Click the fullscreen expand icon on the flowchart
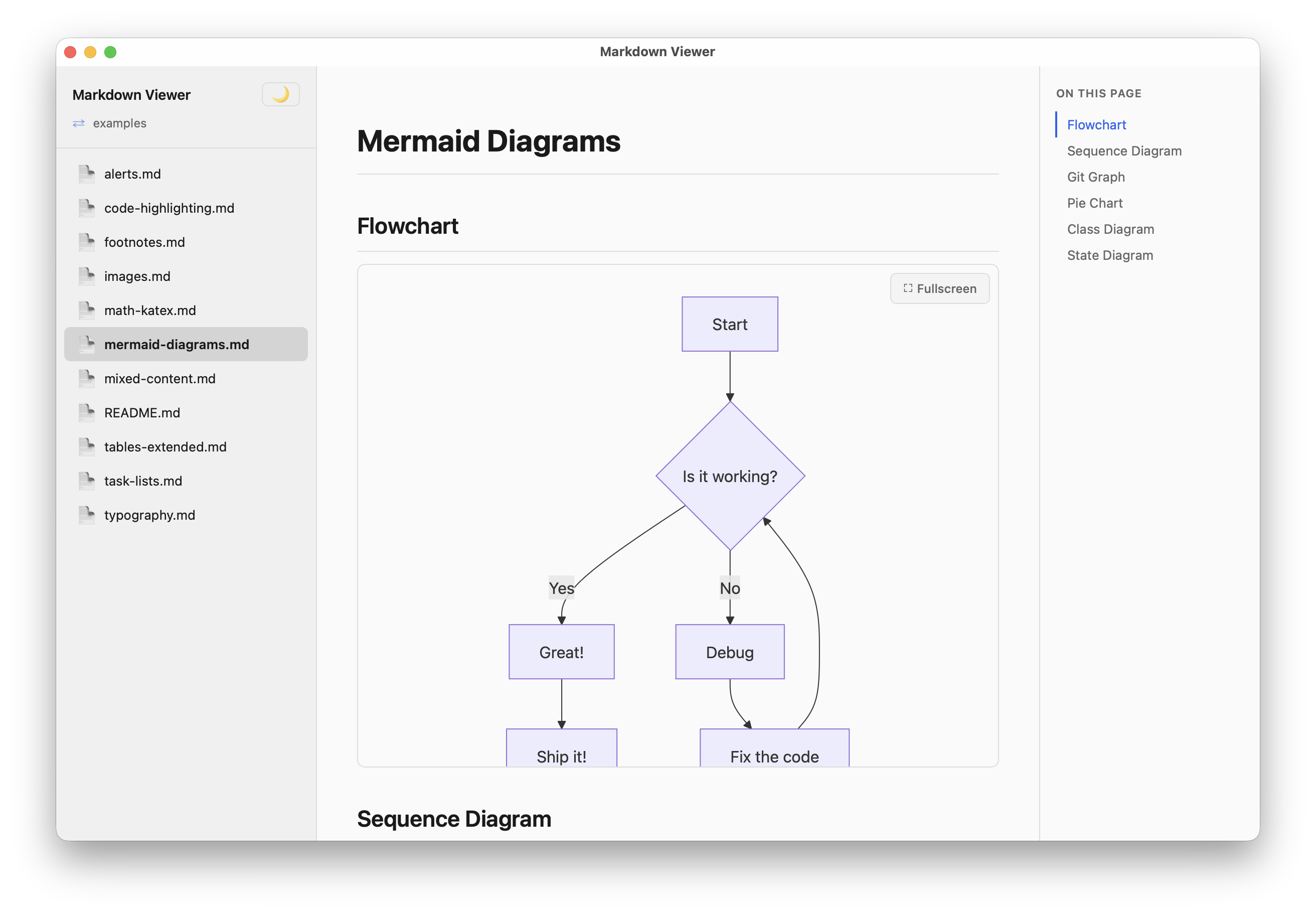This screenshot has height=915, width=1316. pyautogui.click(x=908, y=288)
